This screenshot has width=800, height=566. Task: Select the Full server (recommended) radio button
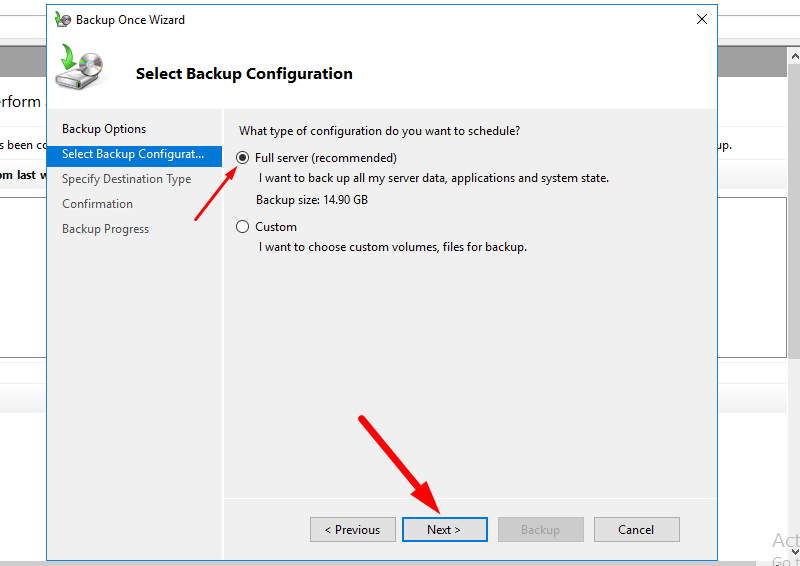pyautogui.click(x=243, y=158)
